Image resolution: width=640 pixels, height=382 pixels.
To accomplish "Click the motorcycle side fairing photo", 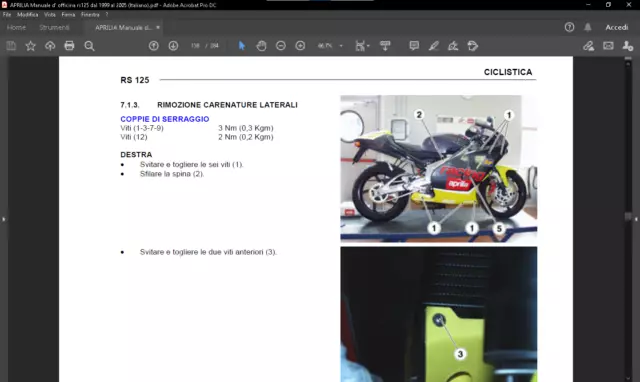I will 439,169.
